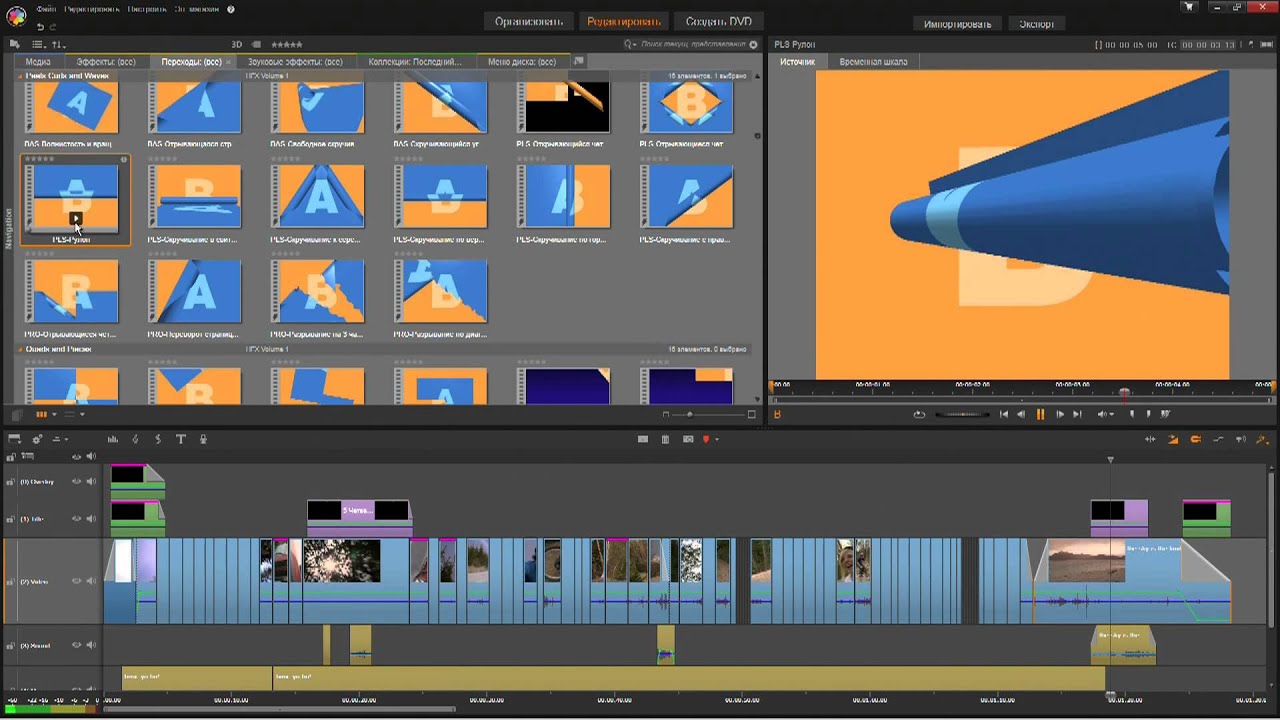Click the Редактировать button

pyautogui.click(x=624, y=21)
